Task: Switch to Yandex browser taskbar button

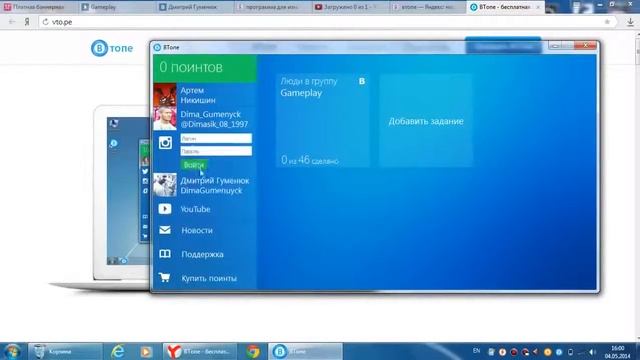Action: pyautogui.click(x=200, y=351)
